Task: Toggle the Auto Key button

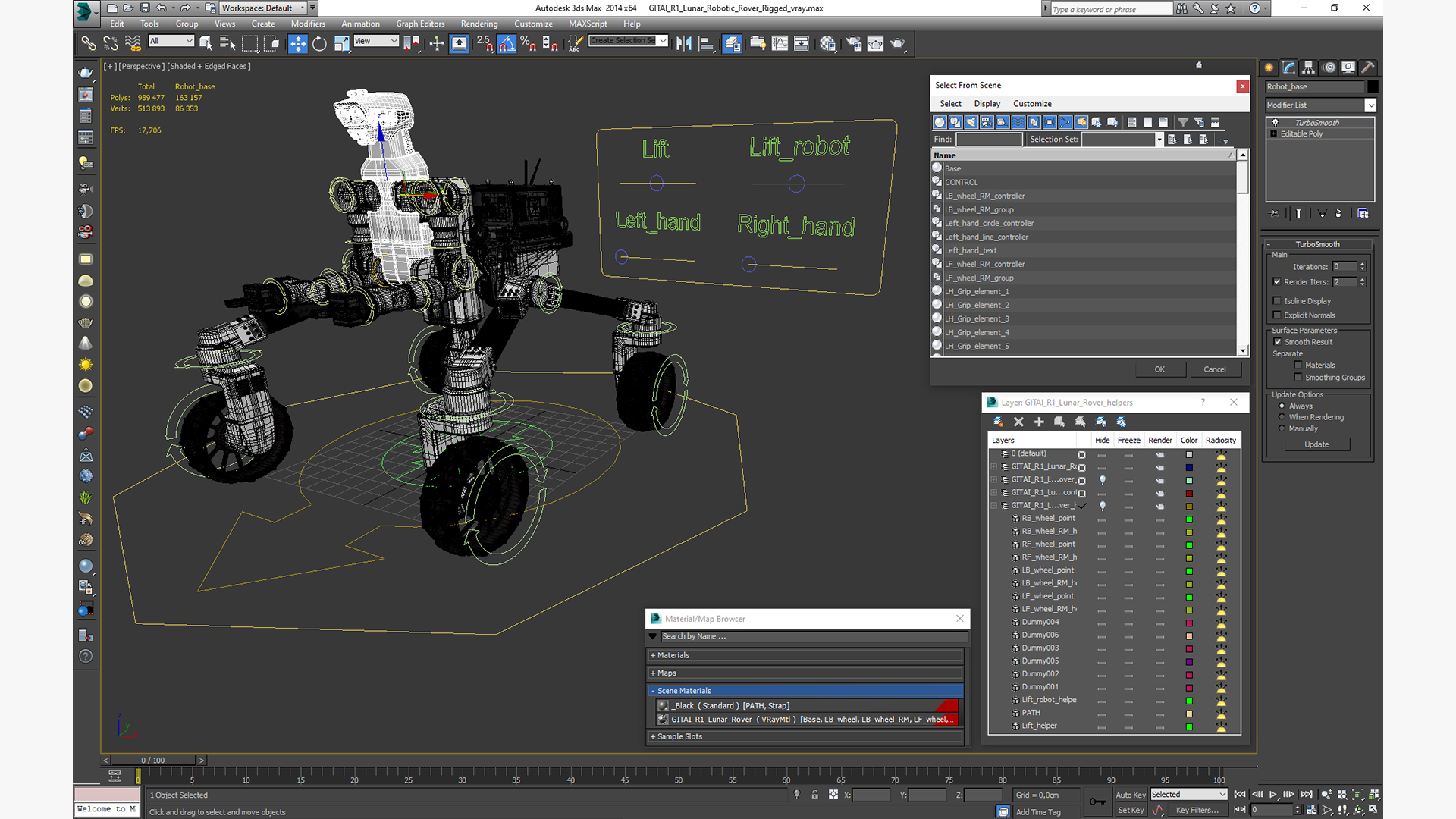Action: [x=1130, y=795]
